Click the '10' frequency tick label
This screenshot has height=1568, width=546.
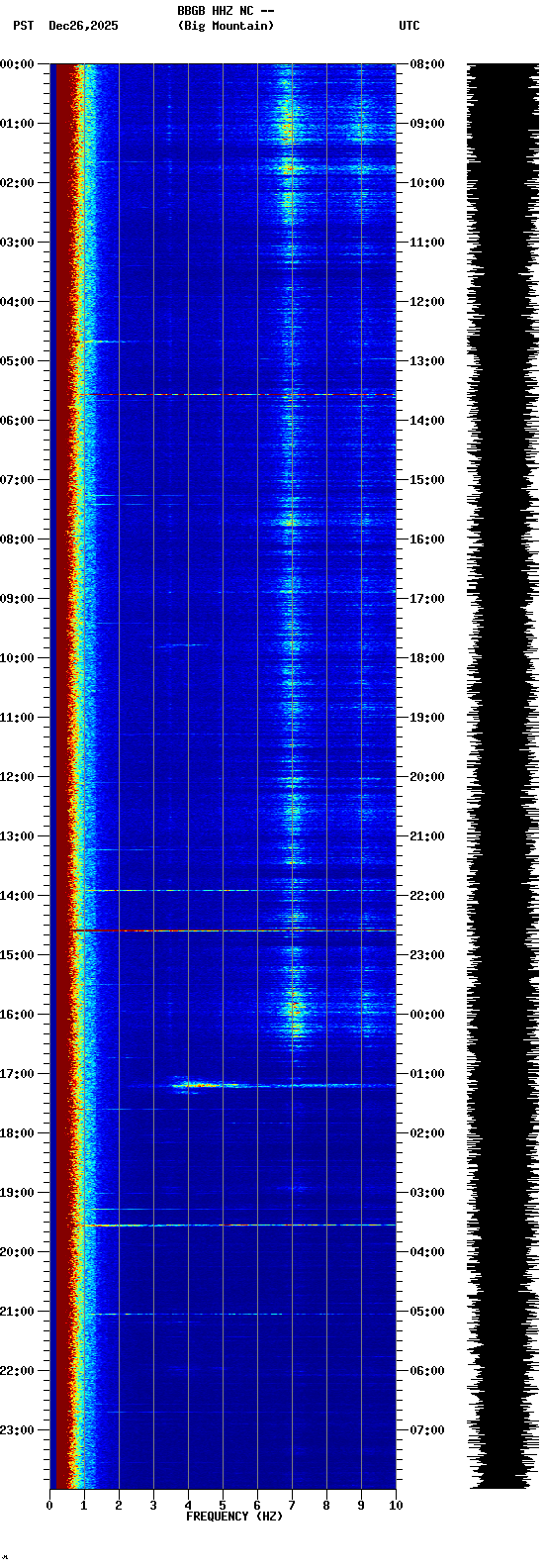click(396, 1506)
